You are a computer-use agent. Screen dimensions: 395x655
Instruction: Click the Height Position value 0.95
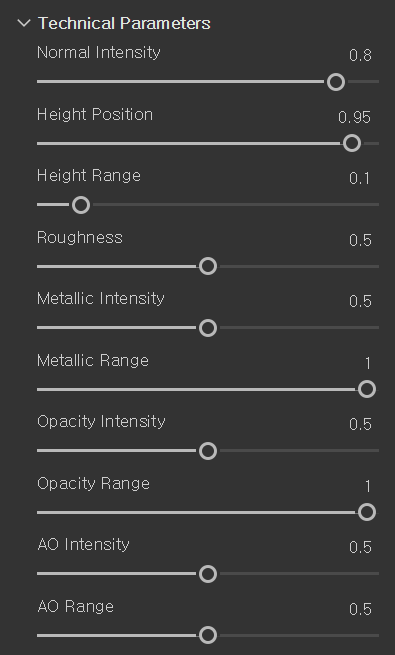click(x=354, y=117)
